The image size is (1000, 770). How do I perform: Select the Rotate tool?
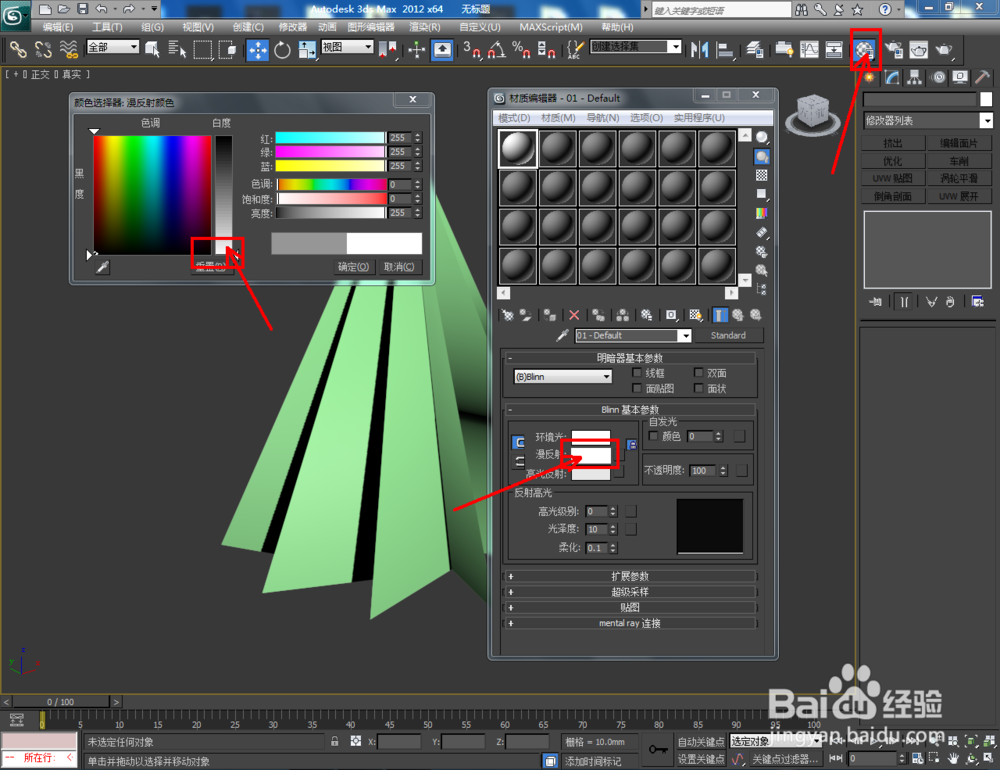pyautogui.click(x=282, y=50)
